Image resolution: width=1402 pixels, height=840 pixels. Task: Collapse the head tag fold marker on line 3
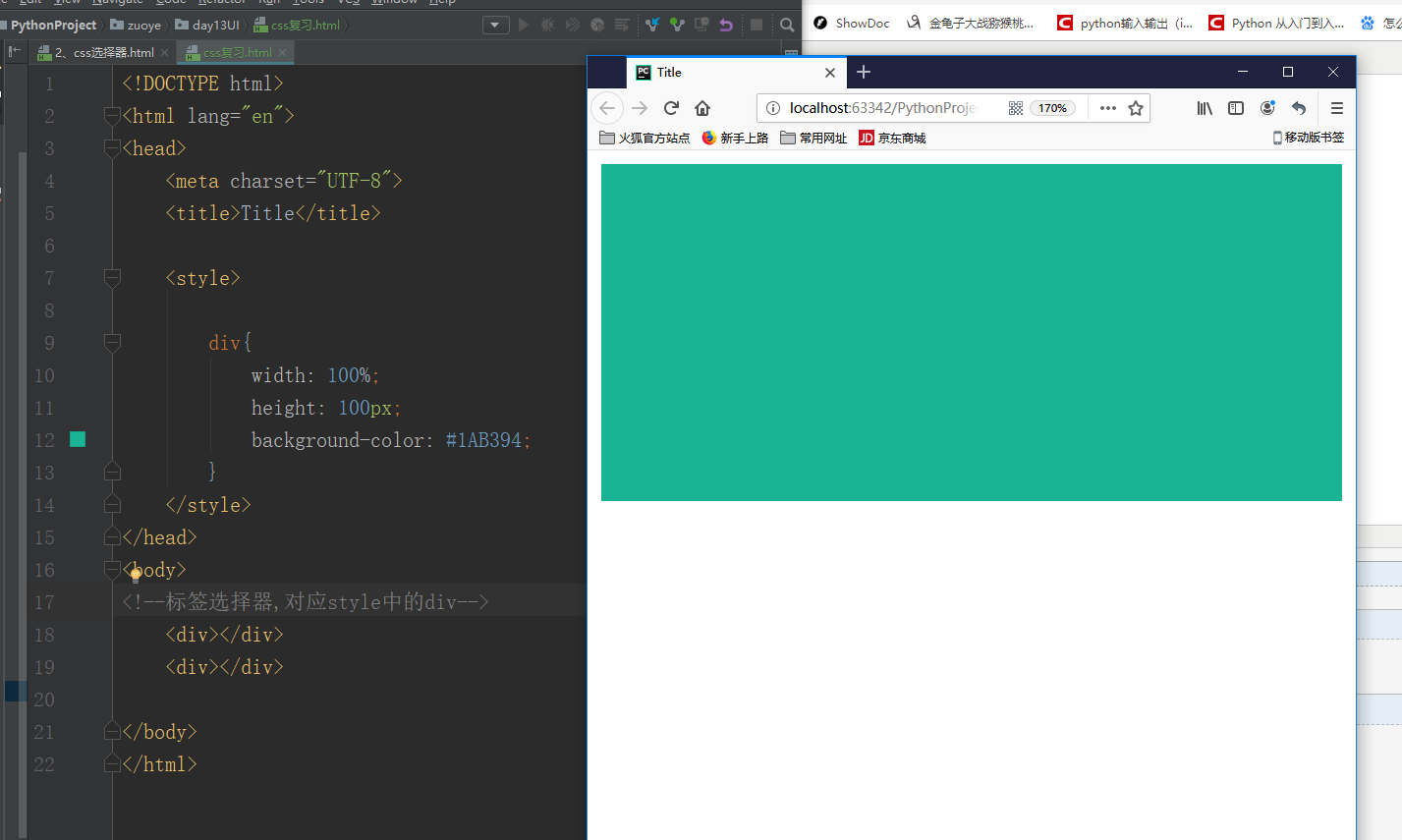coord(112,148)
